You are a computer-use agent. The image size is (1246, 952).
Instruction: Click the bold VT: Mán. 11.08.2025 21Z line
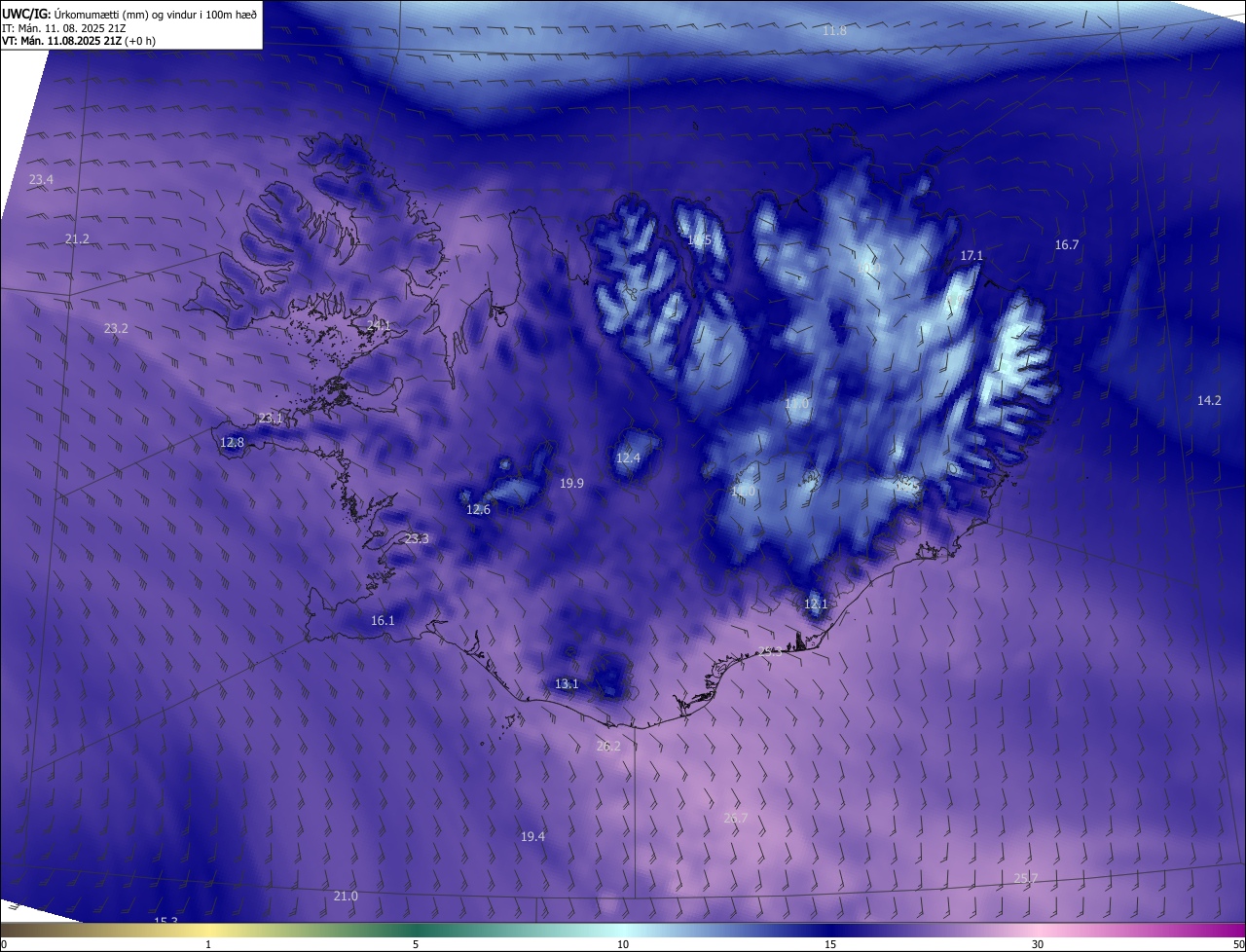79,41
